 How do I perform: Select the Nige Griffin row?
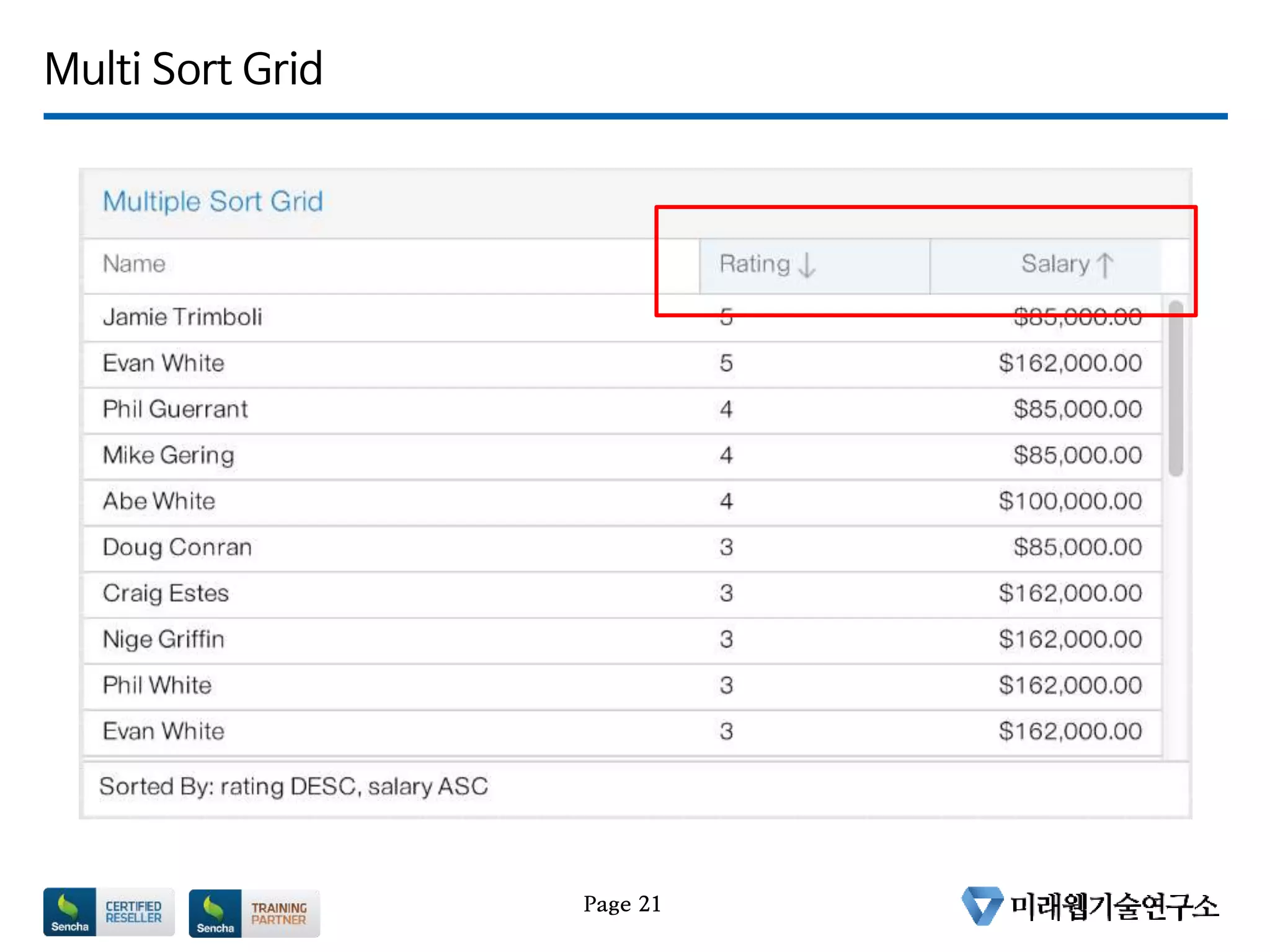click(x=163, y=640)
